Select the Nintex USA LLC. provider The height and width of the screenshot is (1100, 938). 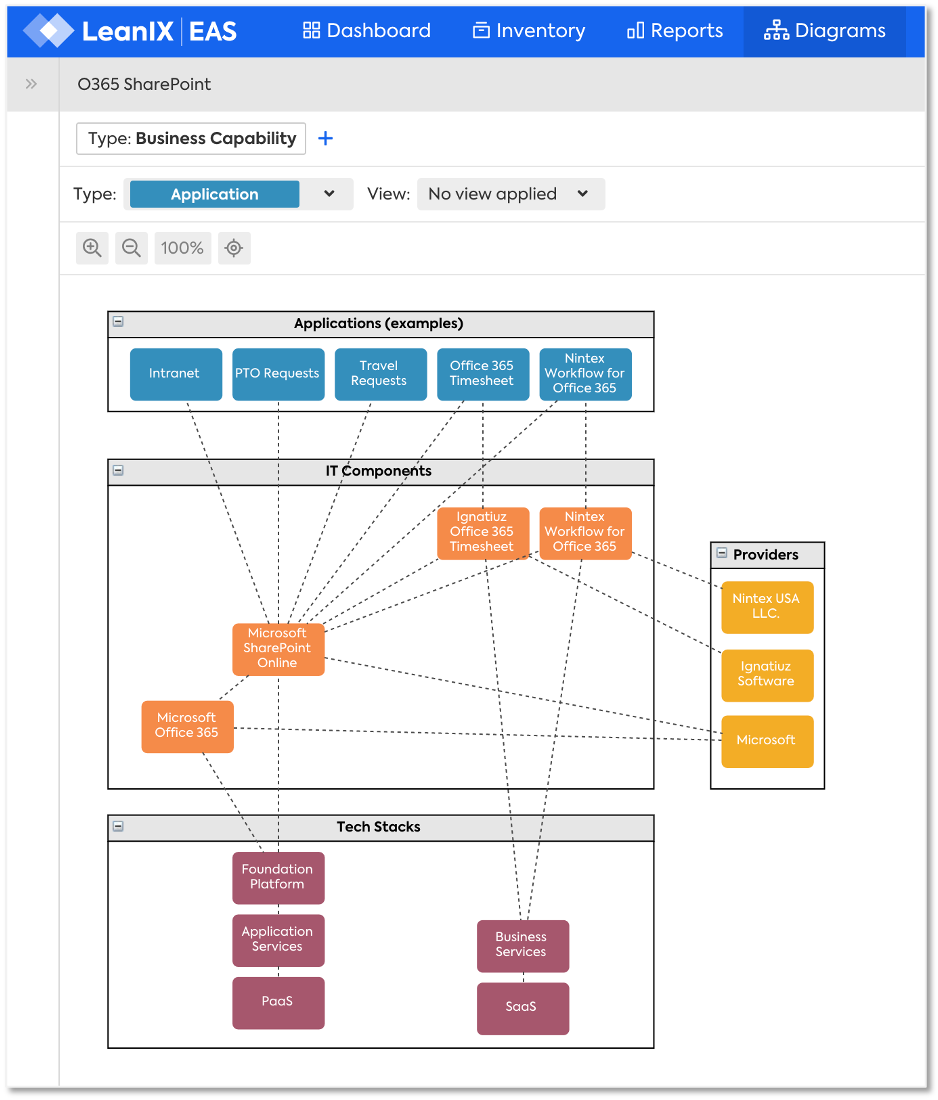(x=768, y=607)
